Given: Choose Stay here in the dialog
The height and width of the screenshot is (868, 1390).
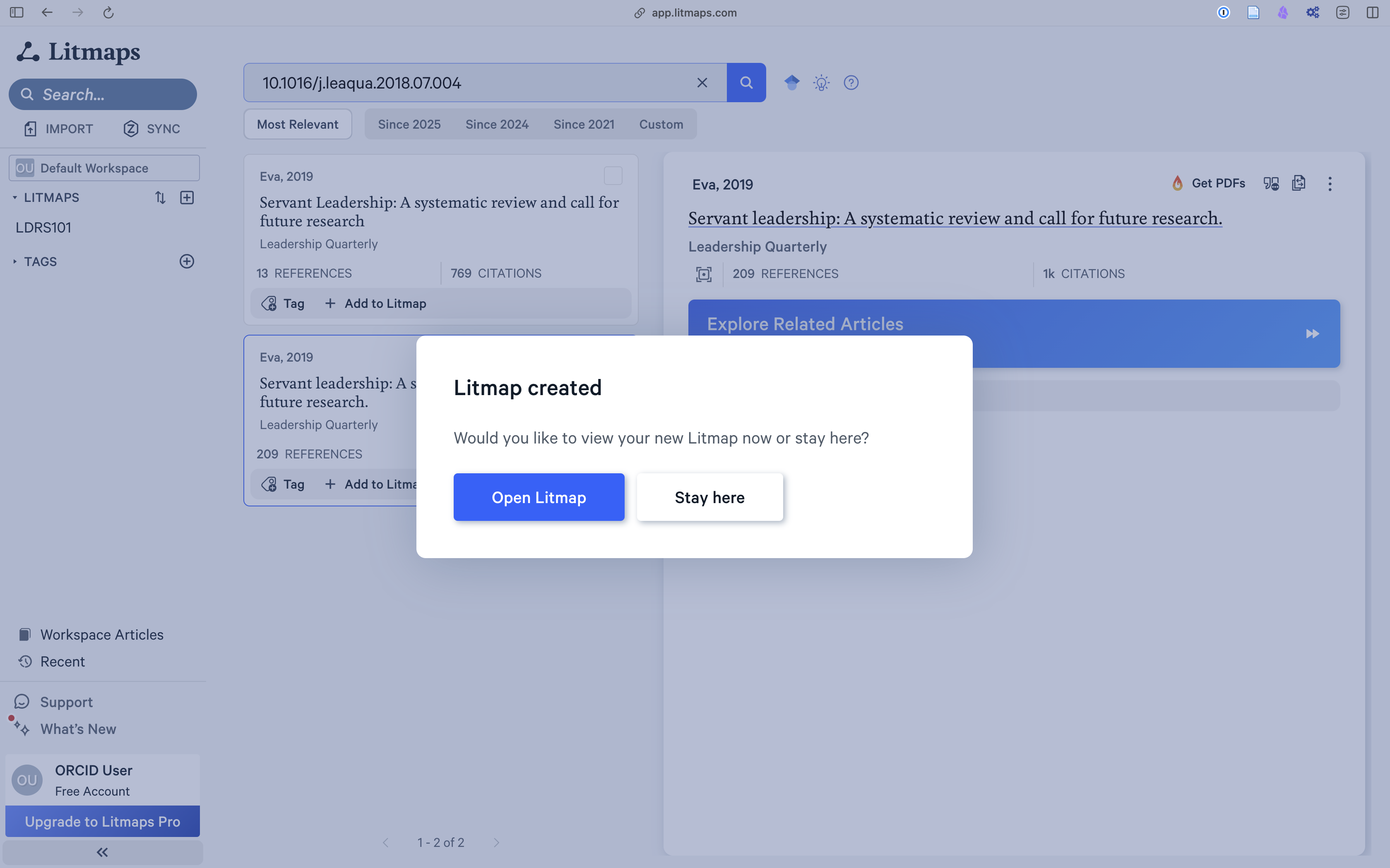Looking at the screenshot, I should (x=709, y=497).
